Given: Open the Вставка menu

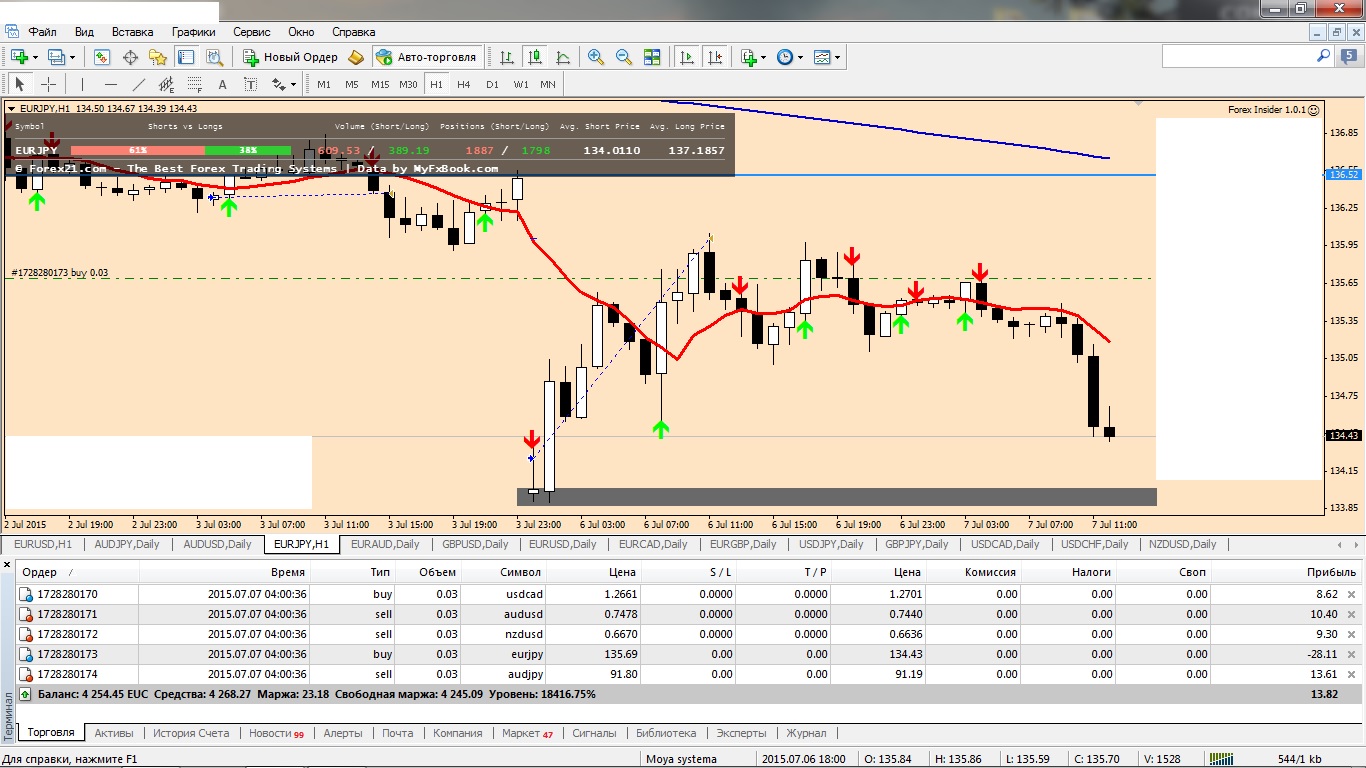Looking at the screenshot, I should [x=133, y=32].
